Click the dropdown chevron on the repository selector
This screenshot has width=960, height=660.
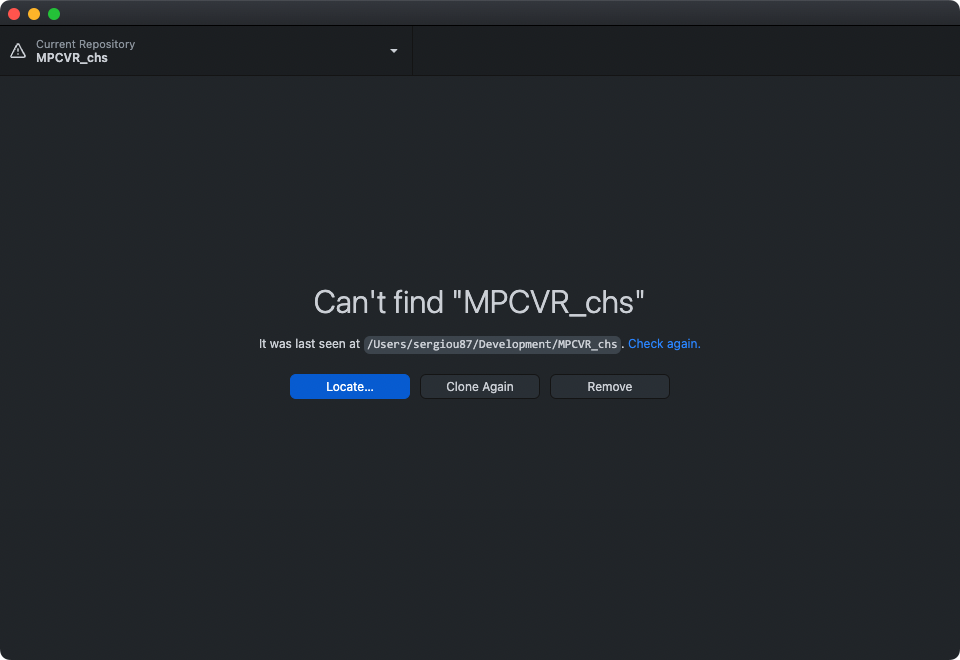pyautogui.click(x=392, y=50)
